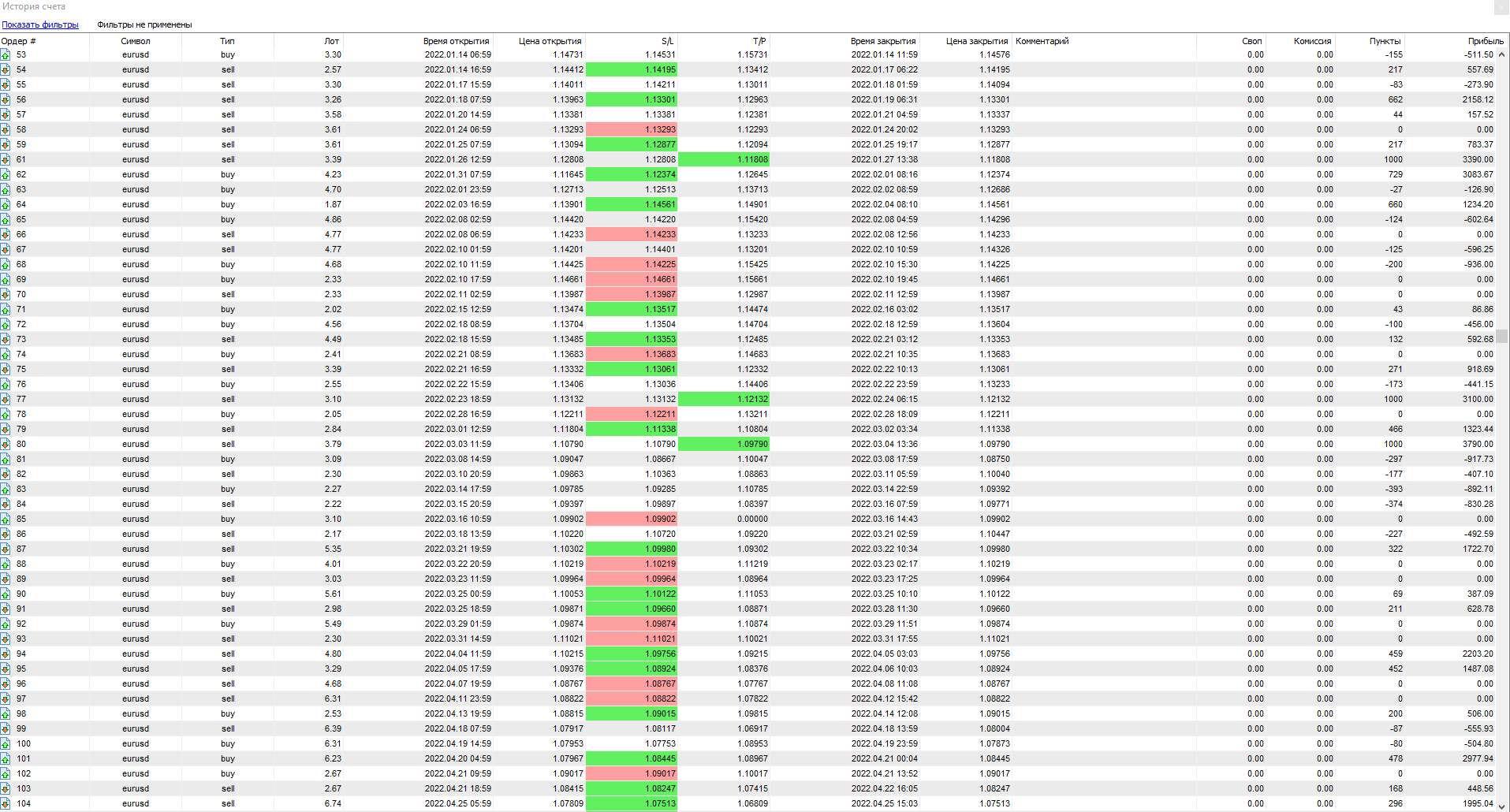Select green T/P cell 1.11808 of order 61
The height and width of the screenshot is (812, 1510).
coord(723,160)
